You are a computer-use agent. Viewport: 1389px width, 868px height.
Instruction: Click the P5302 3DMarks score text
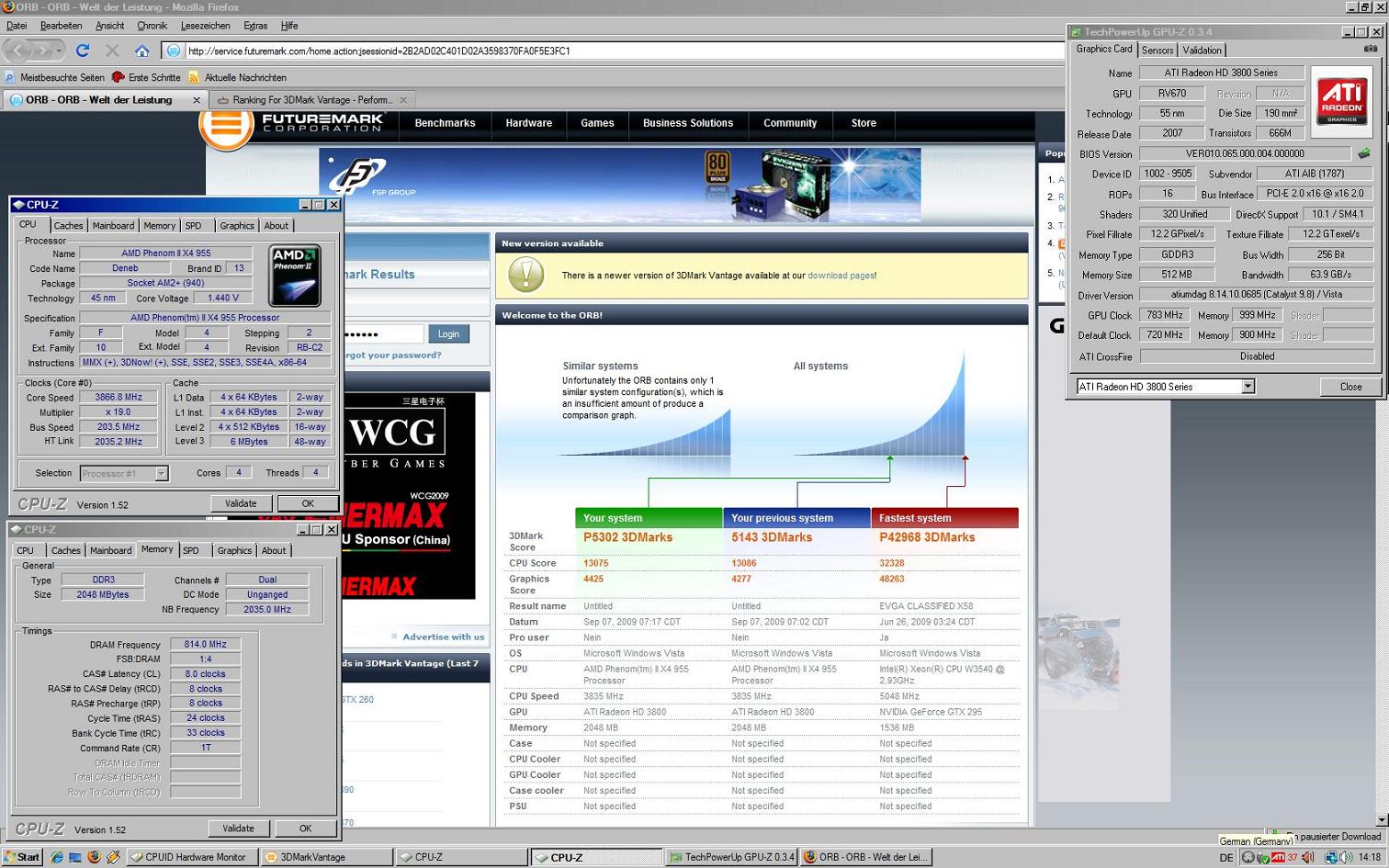click(627, 537)
